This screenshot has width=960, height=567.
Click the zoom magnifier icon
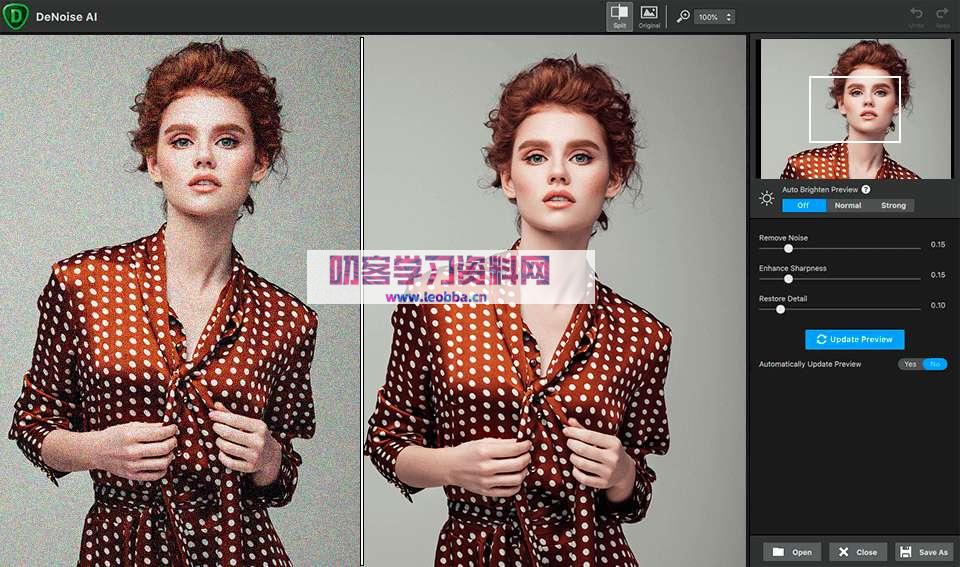(683, 17)
